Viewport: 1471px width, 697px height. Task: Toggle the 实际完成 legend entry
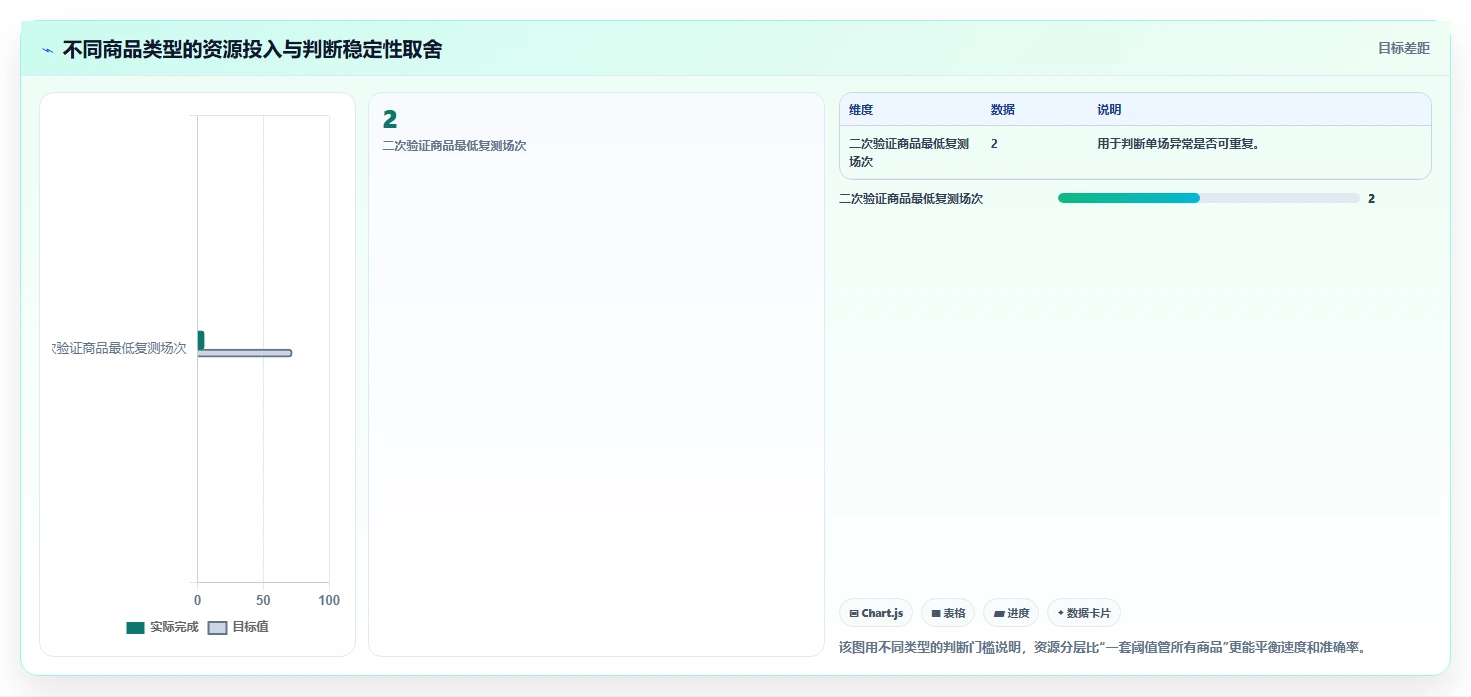point(162,627)
